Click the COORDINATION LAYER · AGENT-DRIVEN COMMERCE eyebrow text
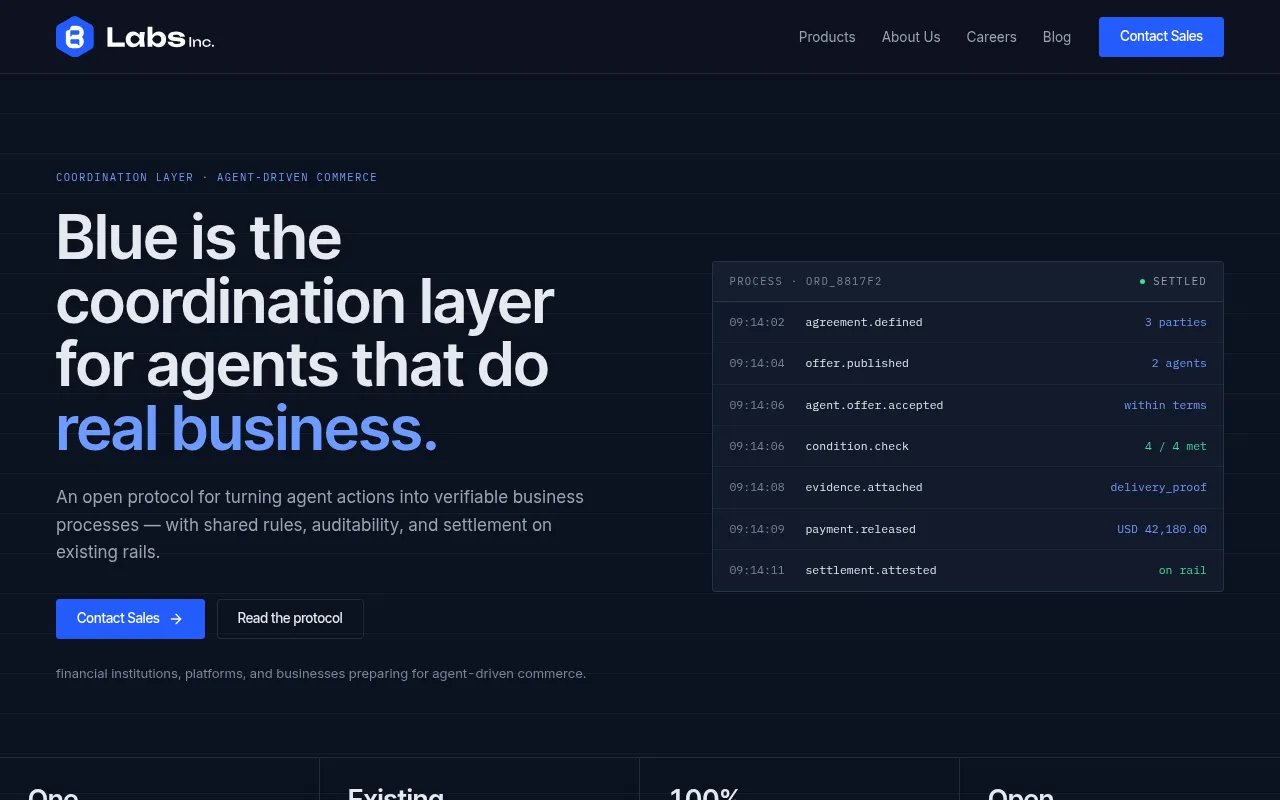The width and height of the screenshot is (1280, 800). tap(217, 177)
